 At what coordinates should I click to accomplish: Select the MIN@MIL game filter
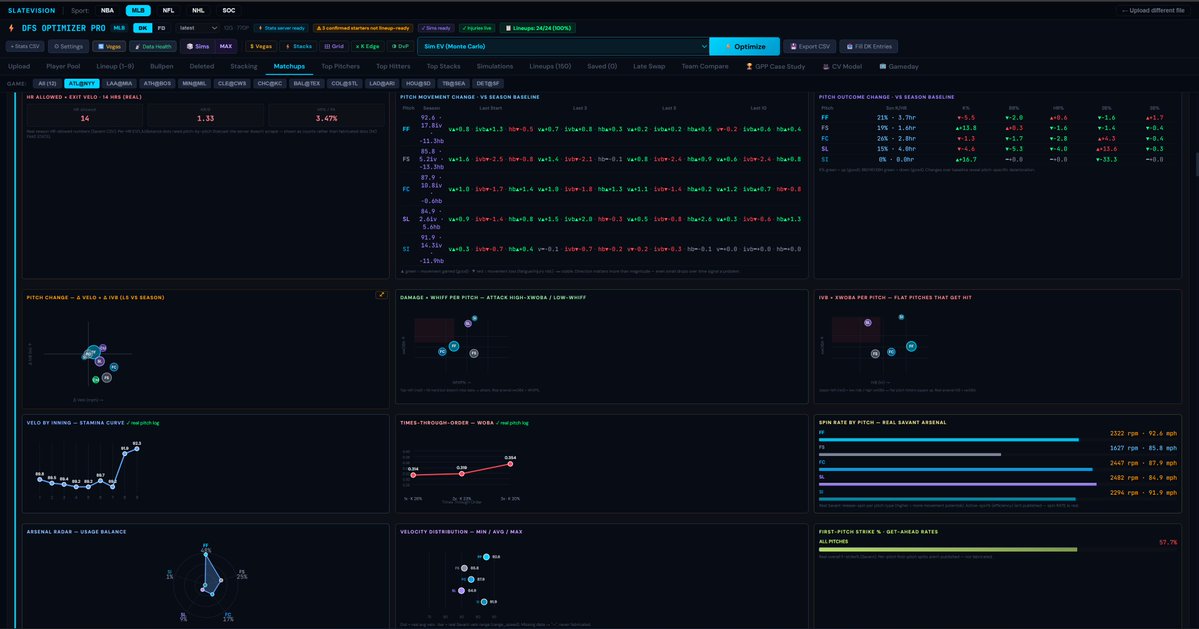click(194, 83)
